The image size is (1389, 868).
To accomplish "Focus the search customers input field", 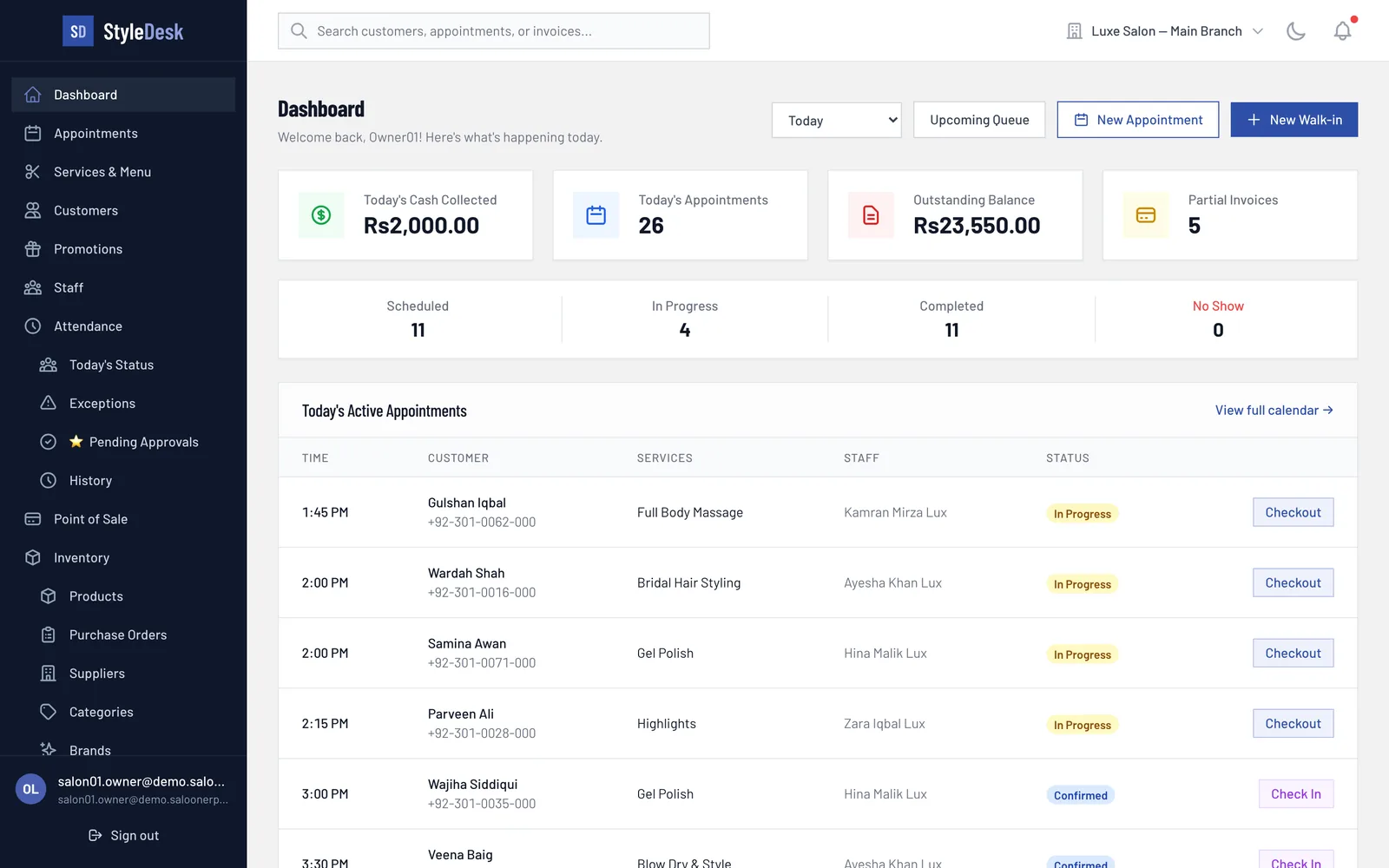I will tap(494, 31).
